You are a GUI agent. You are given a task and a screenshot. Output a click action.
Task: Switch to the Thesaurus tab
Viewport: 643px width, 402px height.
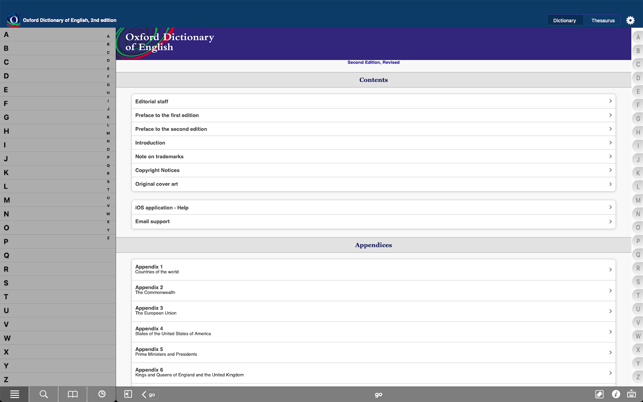[x=602, y=21]
